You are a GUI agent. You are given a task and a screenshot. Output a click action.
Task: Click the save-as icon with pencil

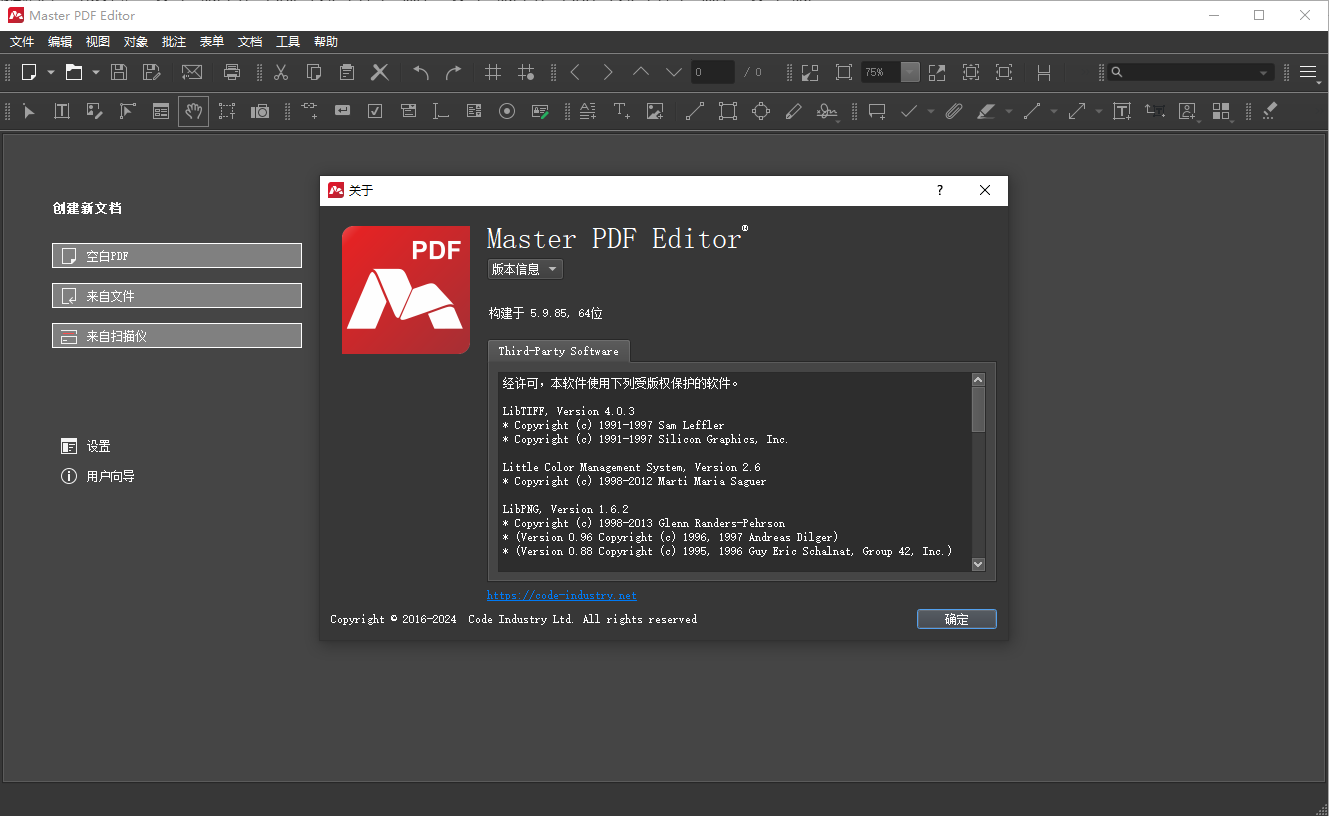coord(151,72)
